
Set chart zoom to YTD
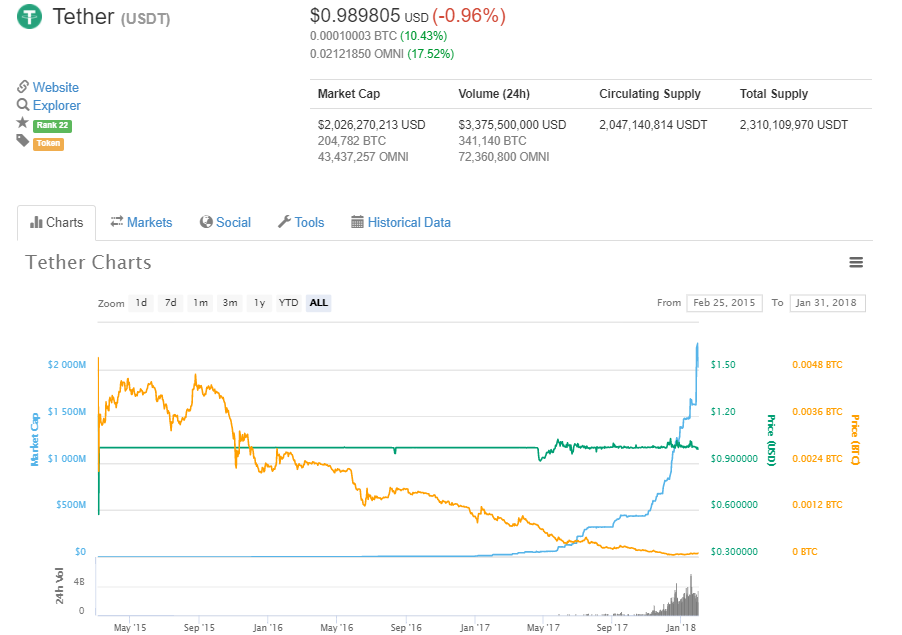coord(288,303)
